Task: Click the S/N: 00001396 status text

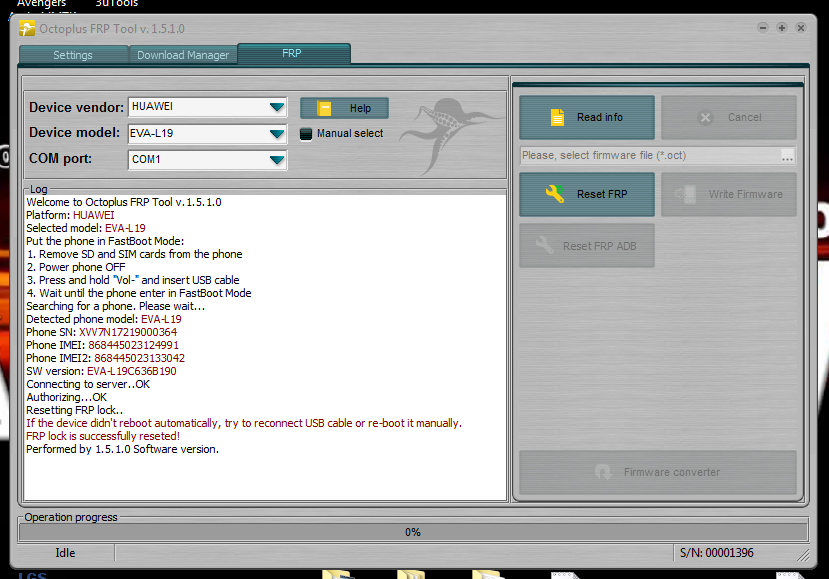Action: (x=716, y=553)
